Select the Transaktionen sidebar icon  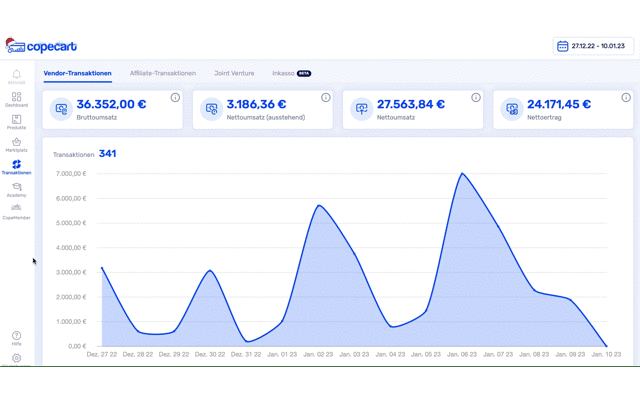click(x=16, y=165)
